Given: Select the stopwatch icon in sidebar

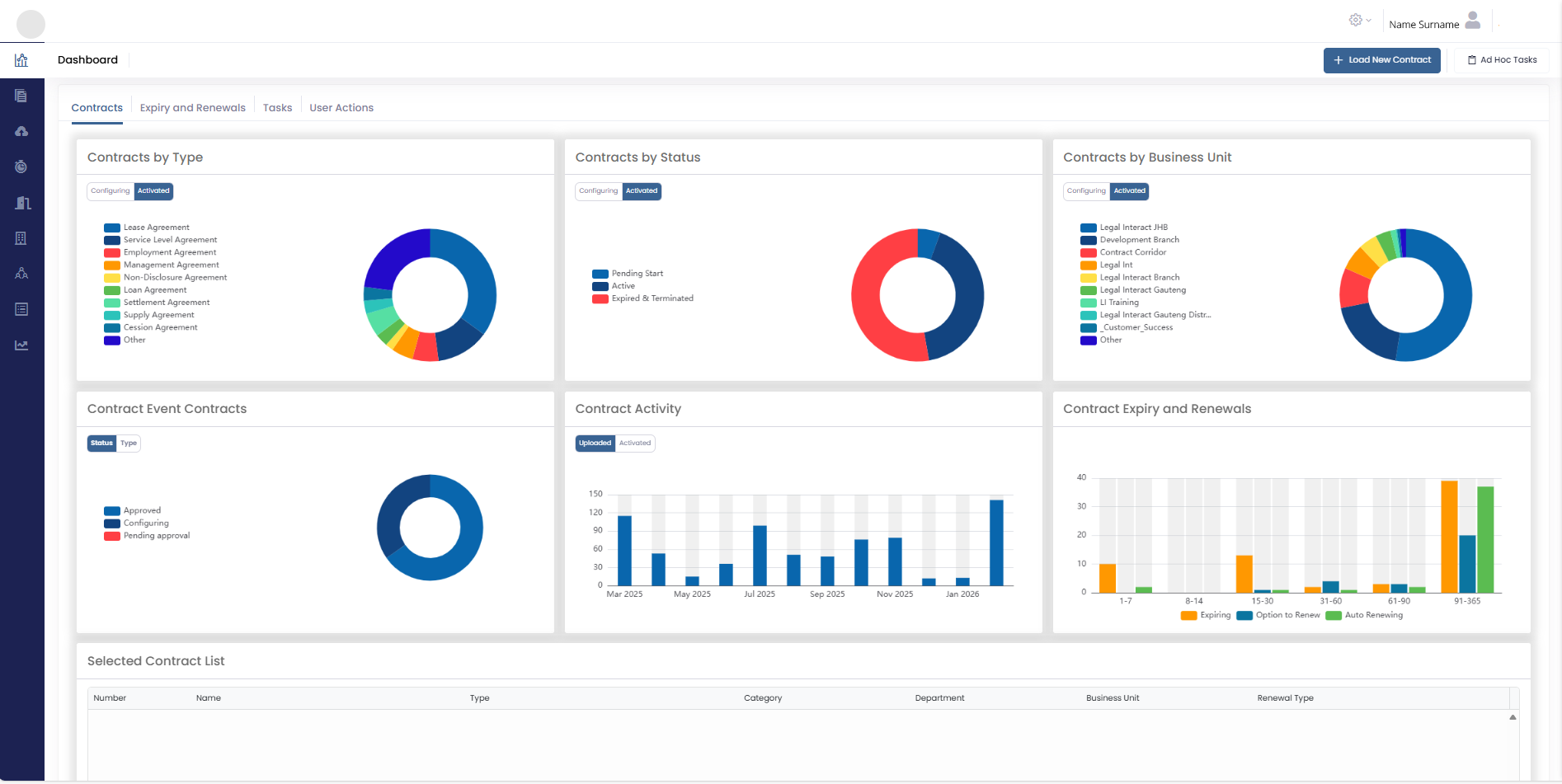Looking at the screenshot, I should [21, 167].
